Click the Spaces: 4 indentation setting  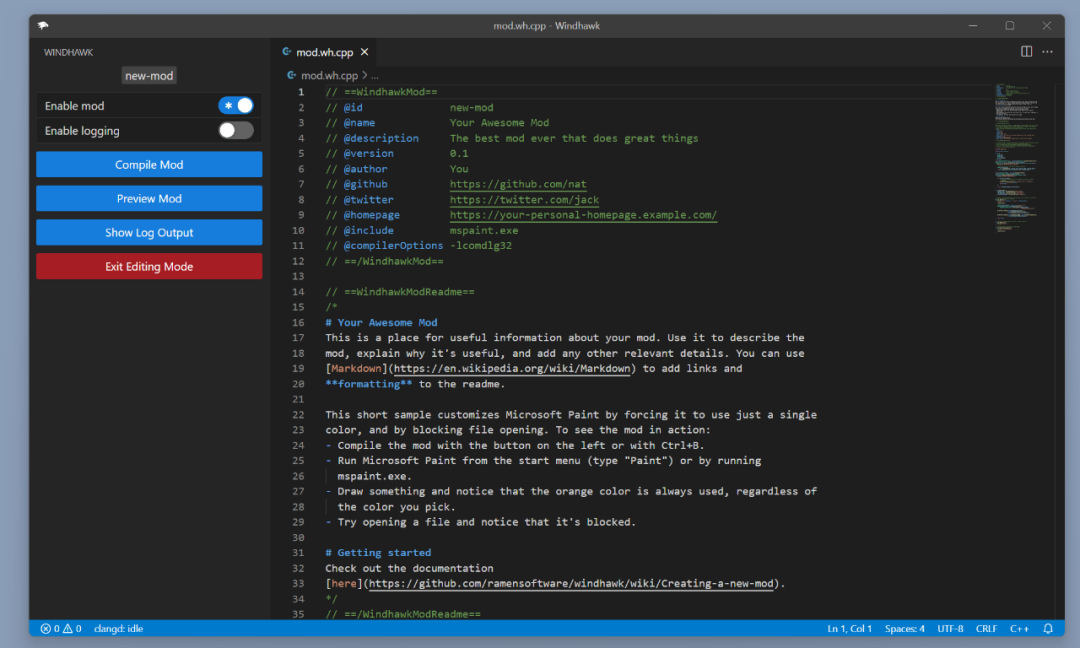point(904,629)
